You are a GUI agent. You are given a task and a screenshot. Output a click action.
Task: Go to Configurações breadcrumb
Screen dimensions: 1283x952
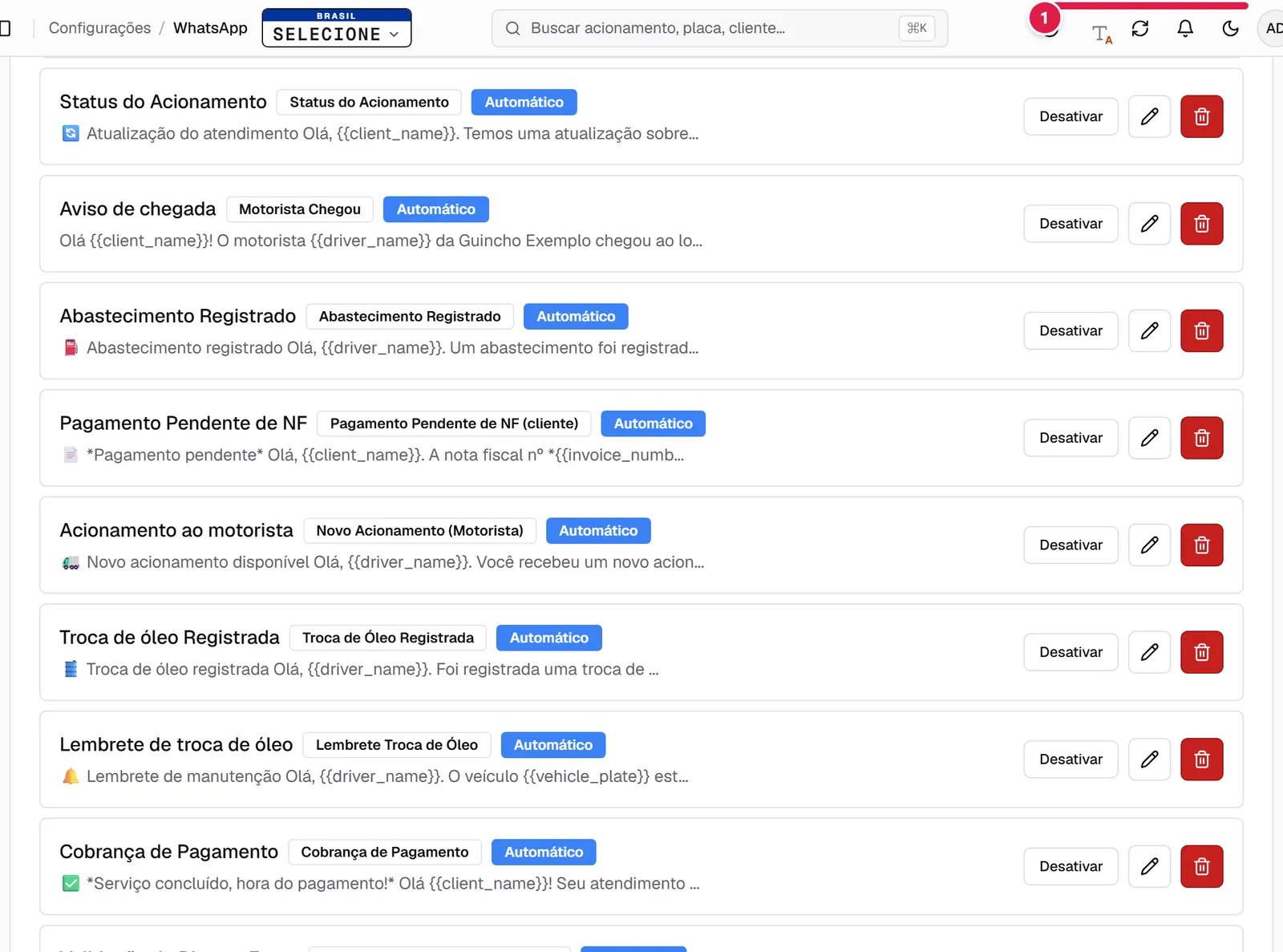coord(99,28)
